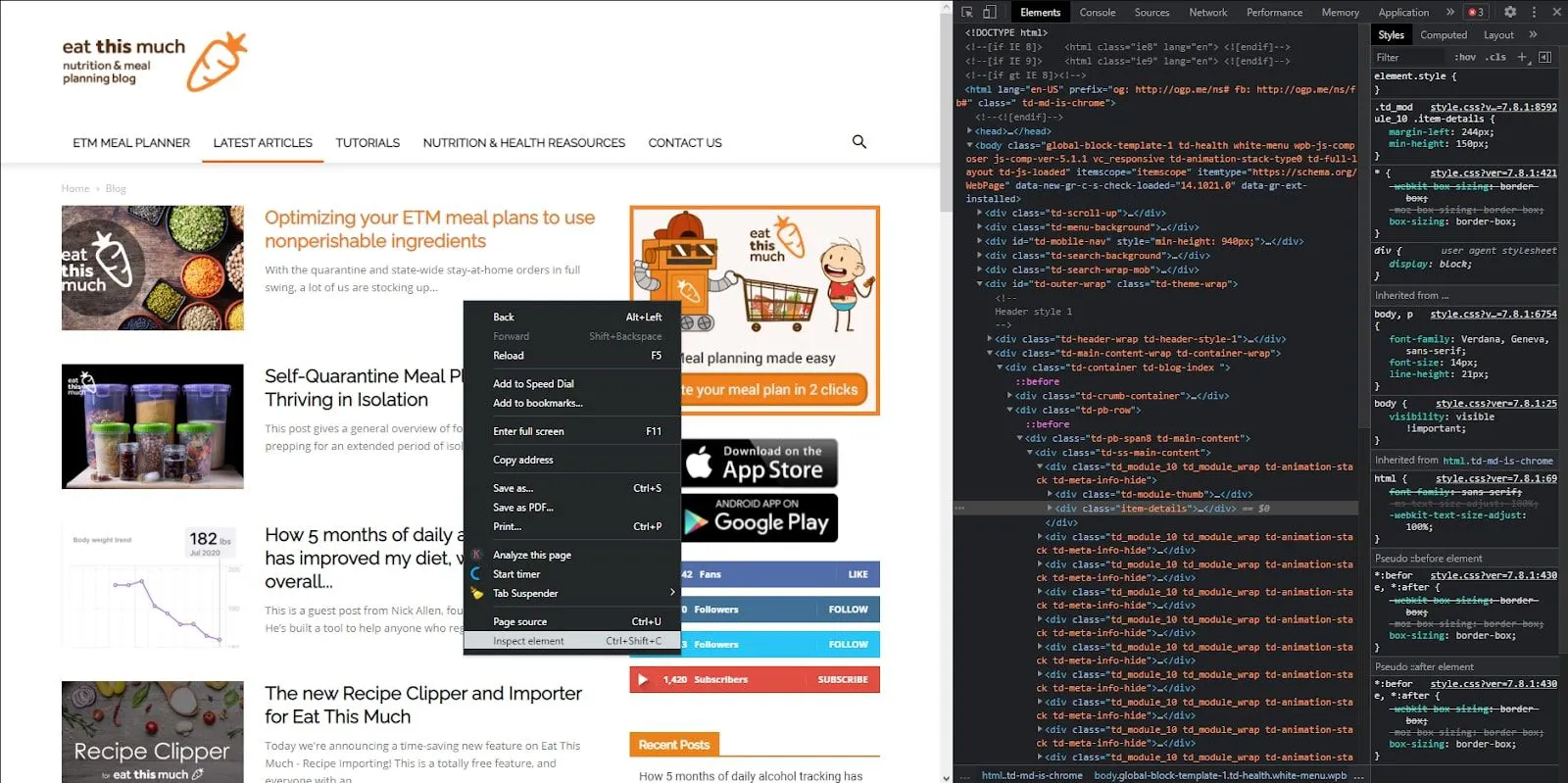
Task: Click the Download on the App Store badge
Action: 759,463
